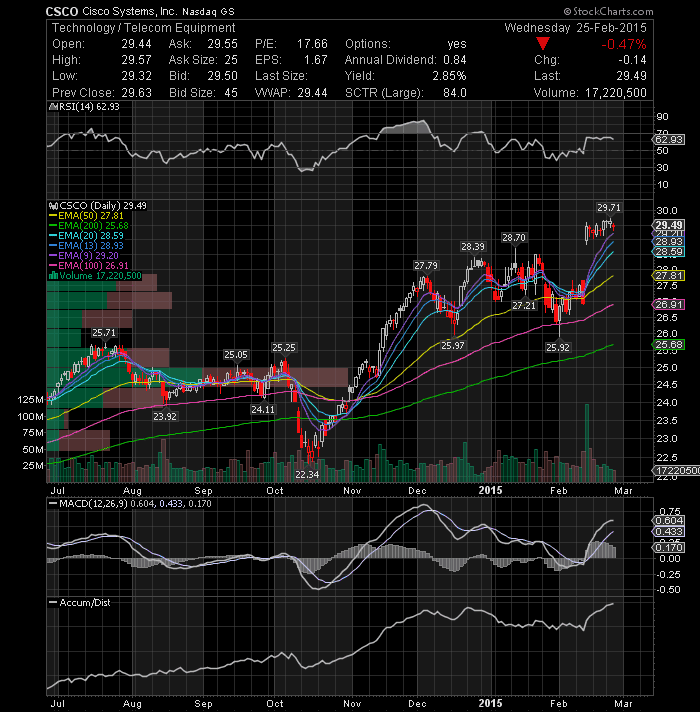Viewport: 700px width, 712px height.
Task: Click the Volume 17,220,500 legend entry
Action: click(x=95, y=276)
